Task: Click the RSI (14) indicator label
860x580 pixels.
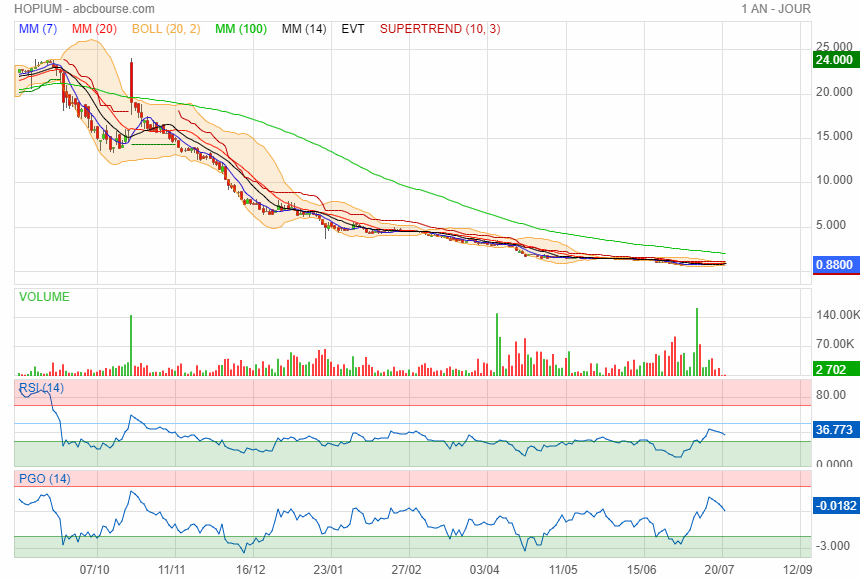Action: click(x=42, y=388)
